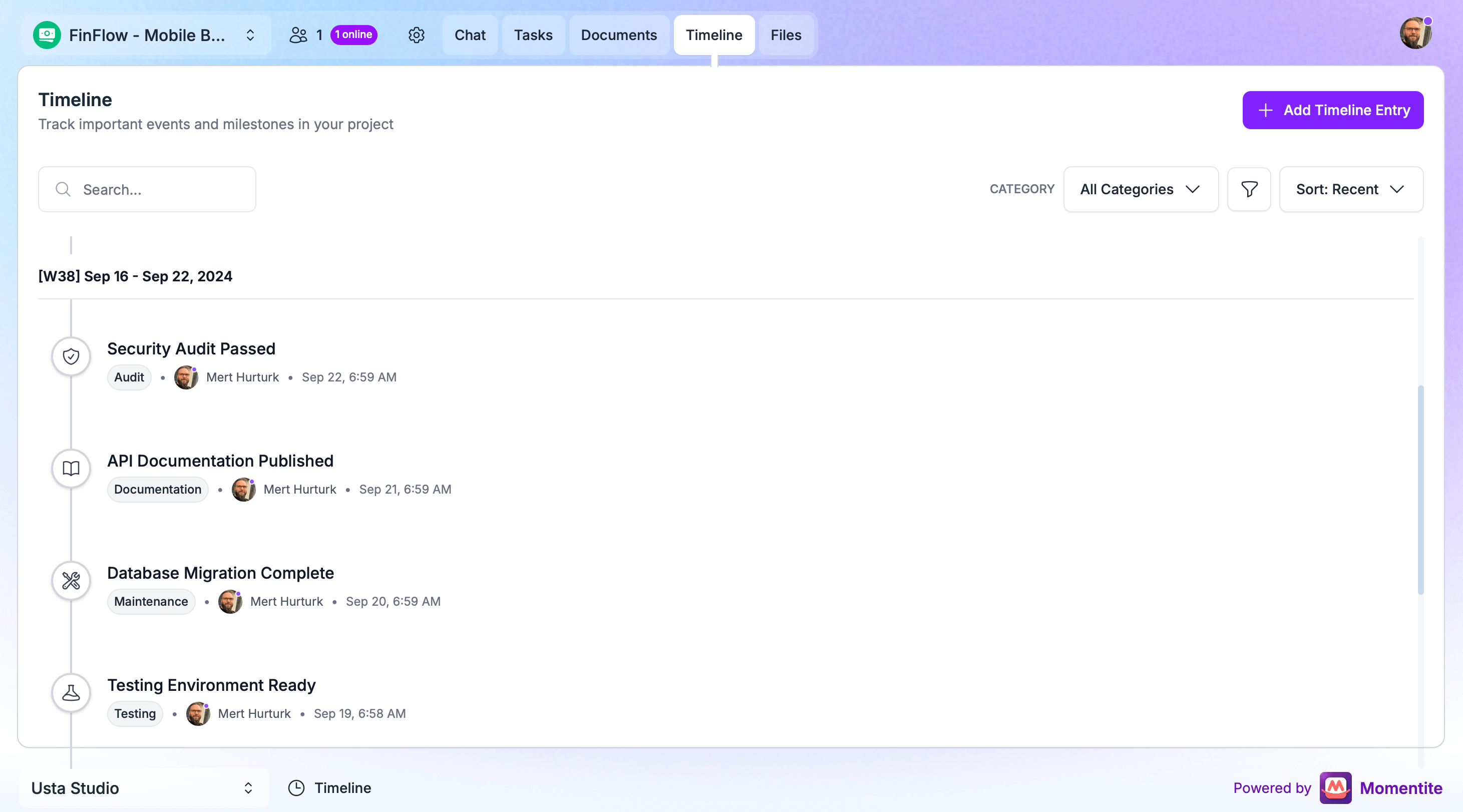Click the shield icon for Security Audit Passed
The width and height of the screenshot is (1463, 812).
point(71,356)
